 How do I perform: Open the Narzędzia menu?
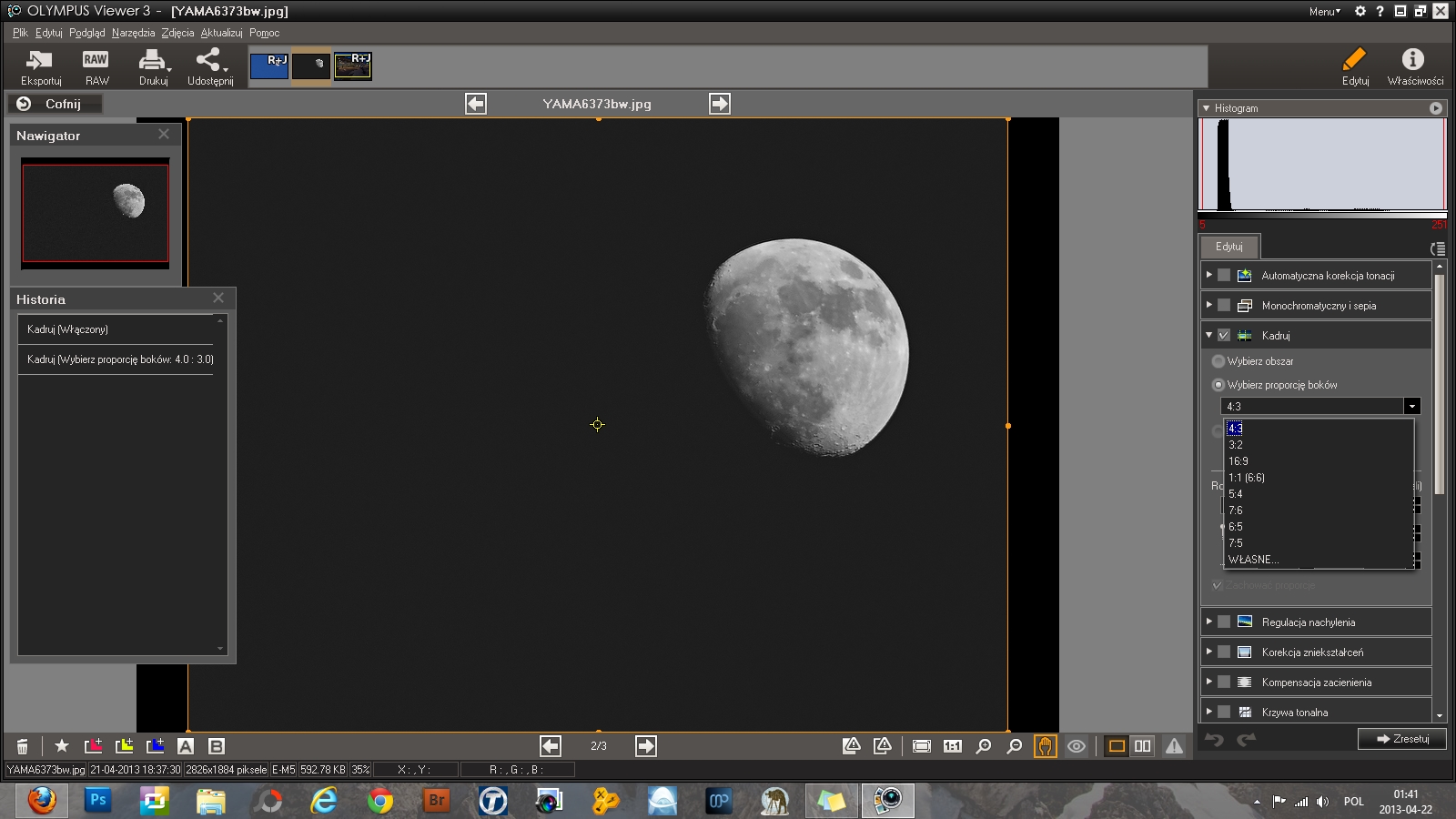(x=133, y=33)
